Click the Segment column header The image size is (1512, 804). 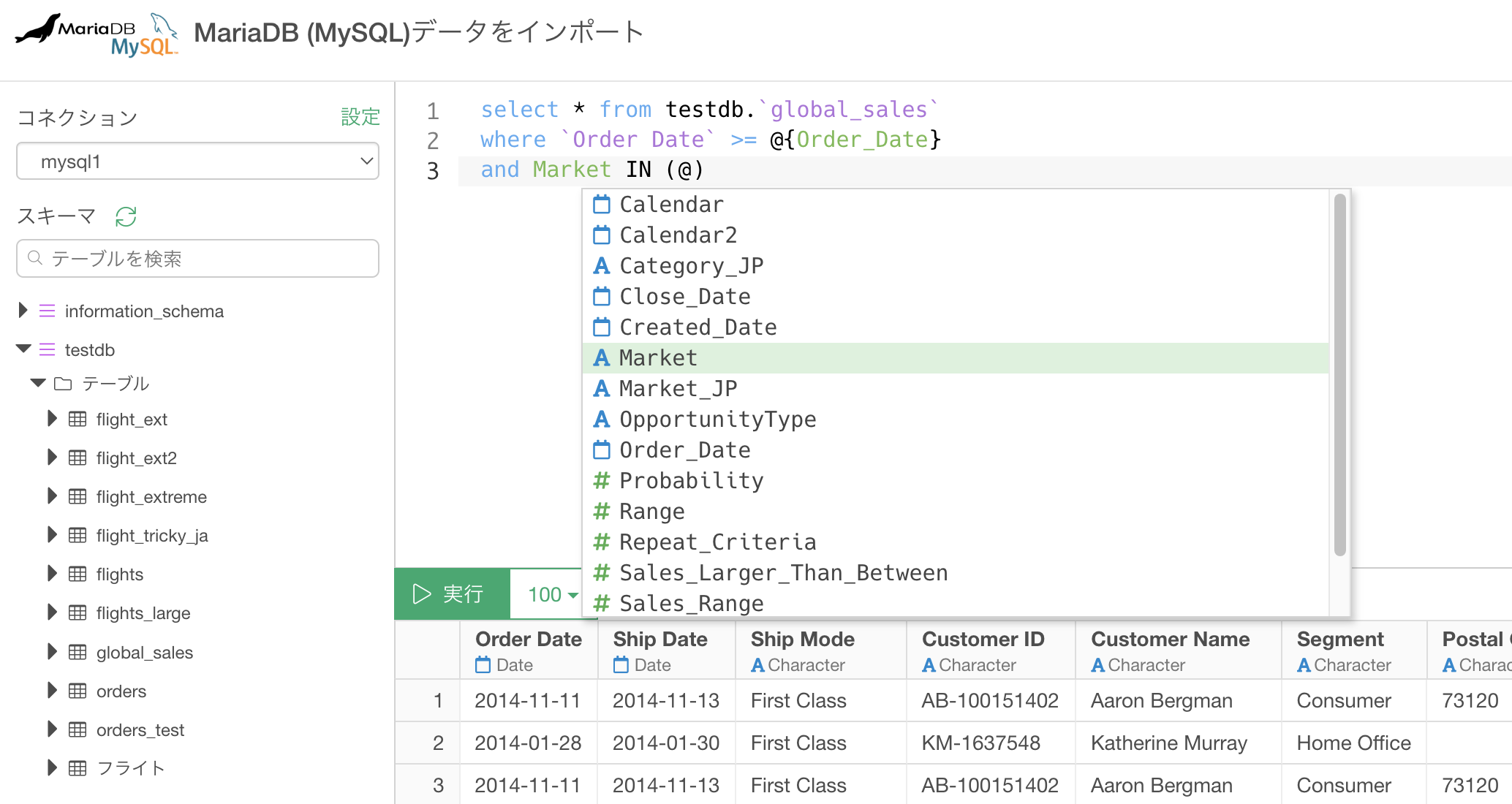(x=1354, y=651)
